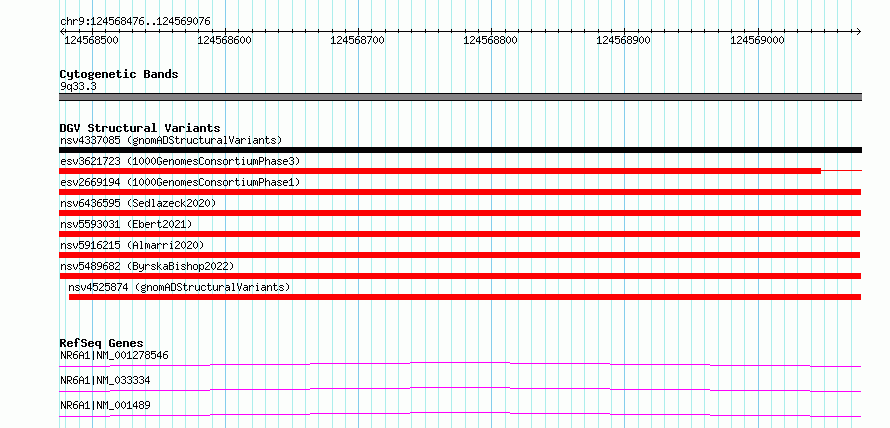Screen dimensions: 890x428
Task: Click the red nsv5489682 variant bar
Action: tap(460, 276)
